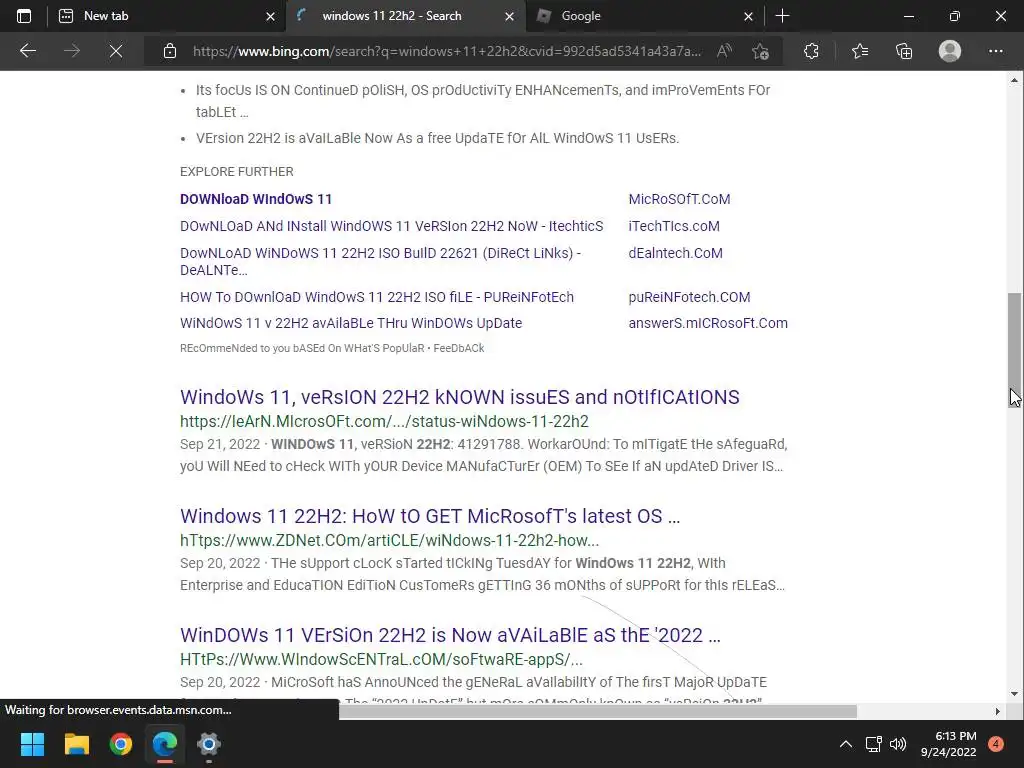The height and width of the screenshot is (768, 1024).
Task: Click the 'Version 22H2 is available now' bullet text
Action: tap(438, 138)
